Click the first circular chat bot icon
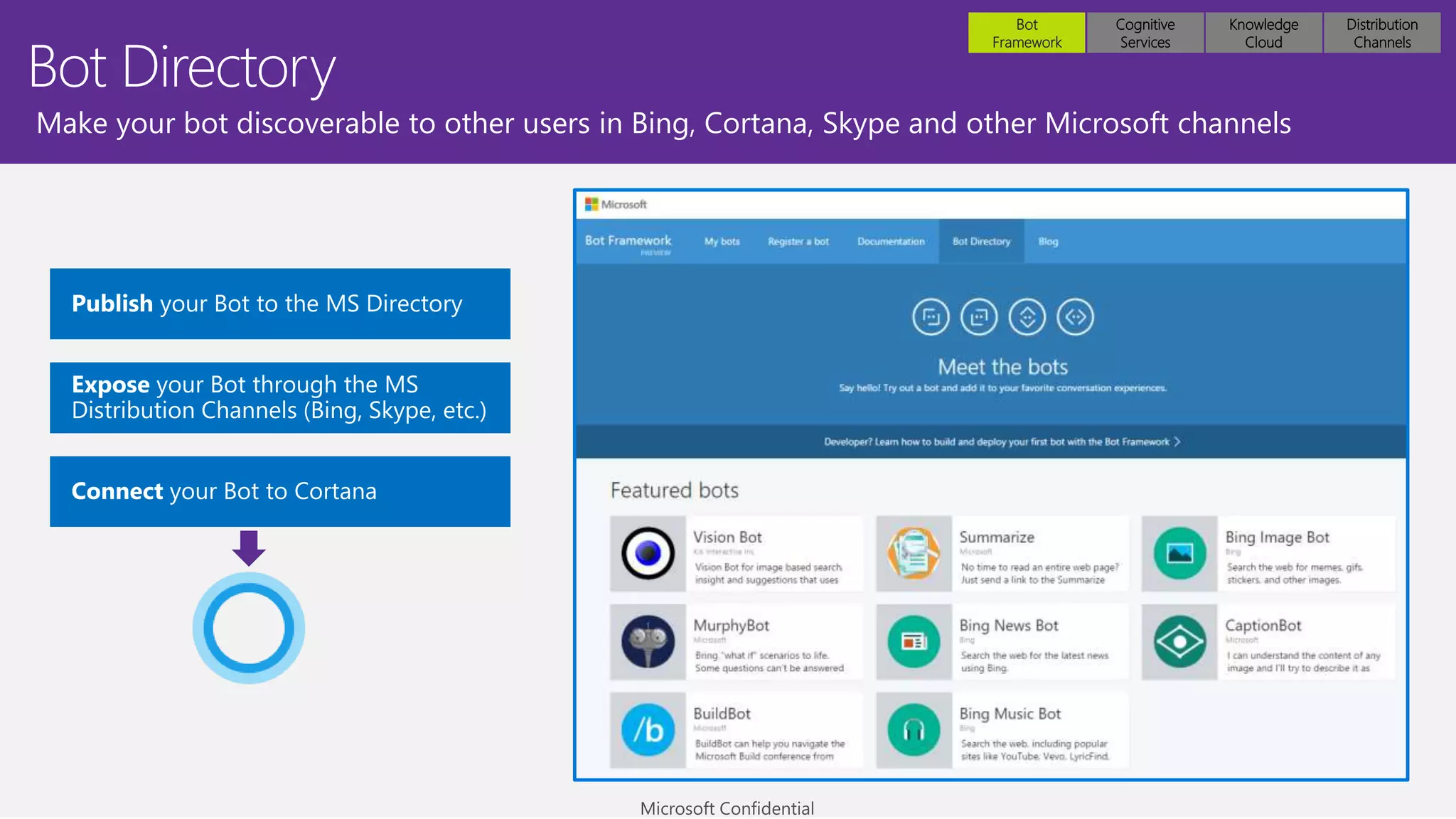This screenshot has height=819, width=1456. (931, 317)
